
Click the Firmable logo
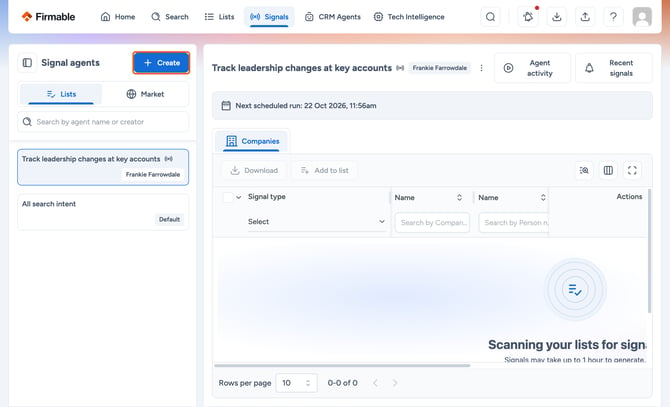click(48, 17)
